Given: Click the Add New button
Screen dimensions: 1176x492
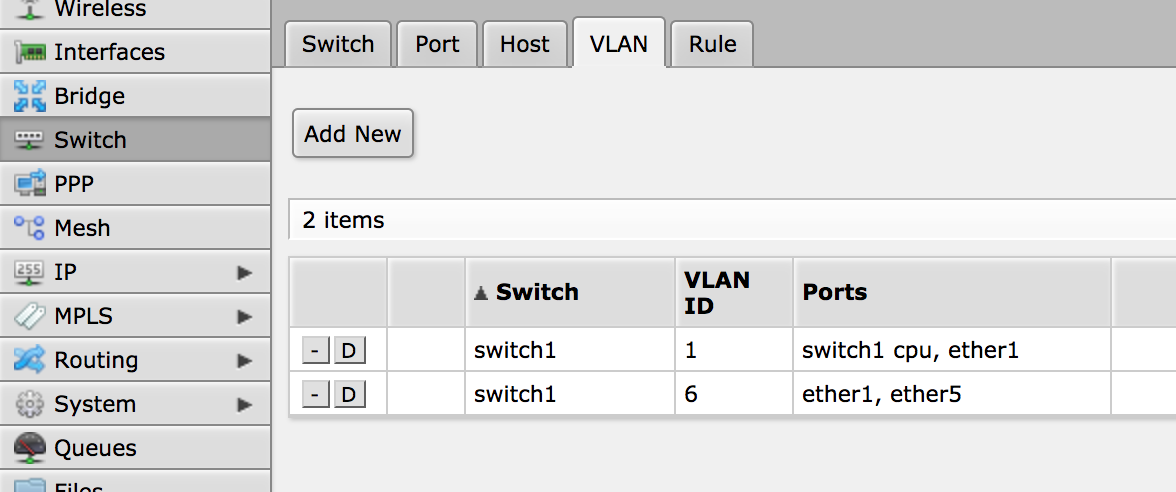Looking at the screenshot, I should (352, 134).
